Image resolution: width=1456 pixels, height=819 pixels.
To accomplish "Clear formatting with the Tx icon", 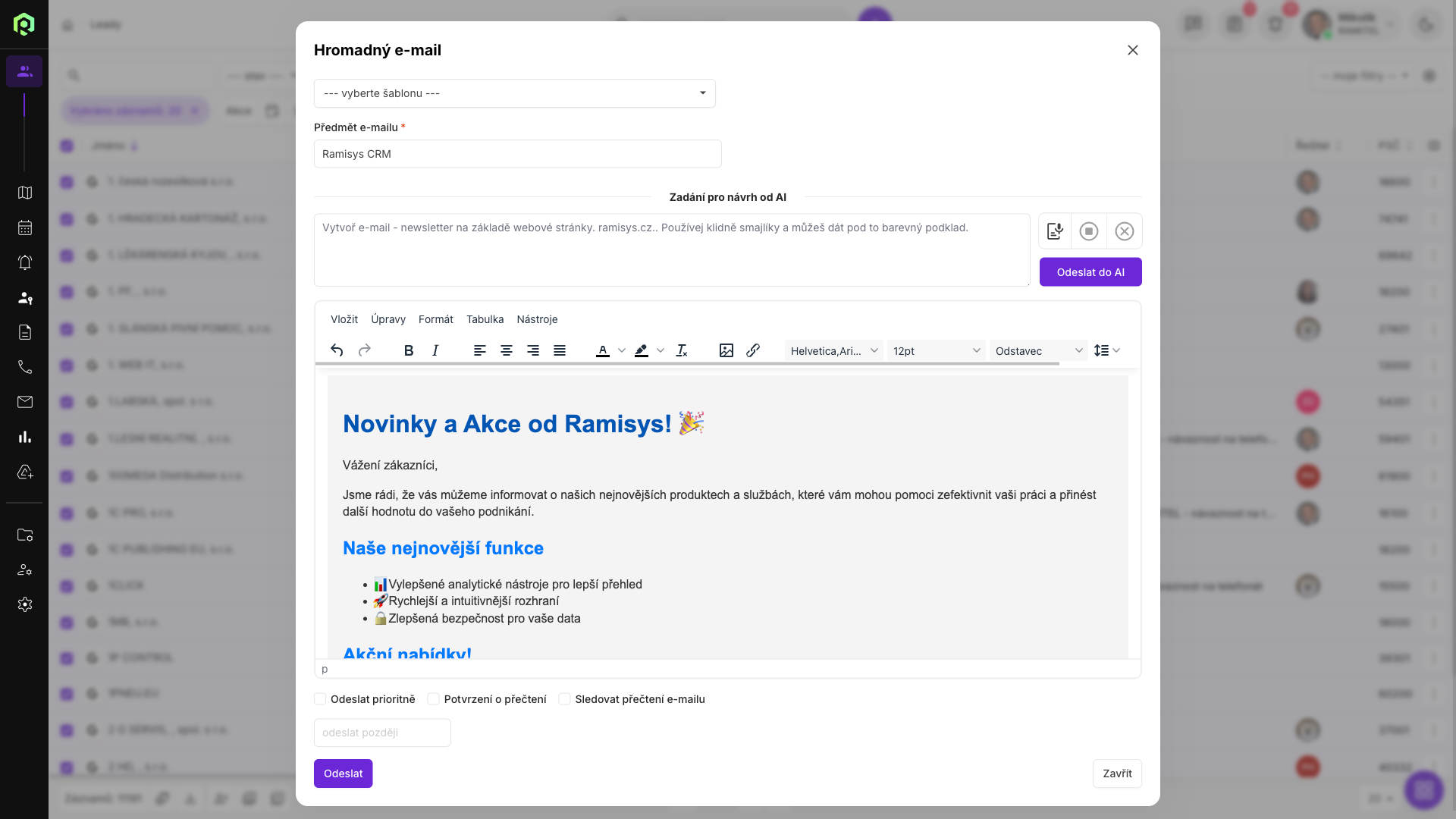I will pyautogui.click(x=682, y=350).
